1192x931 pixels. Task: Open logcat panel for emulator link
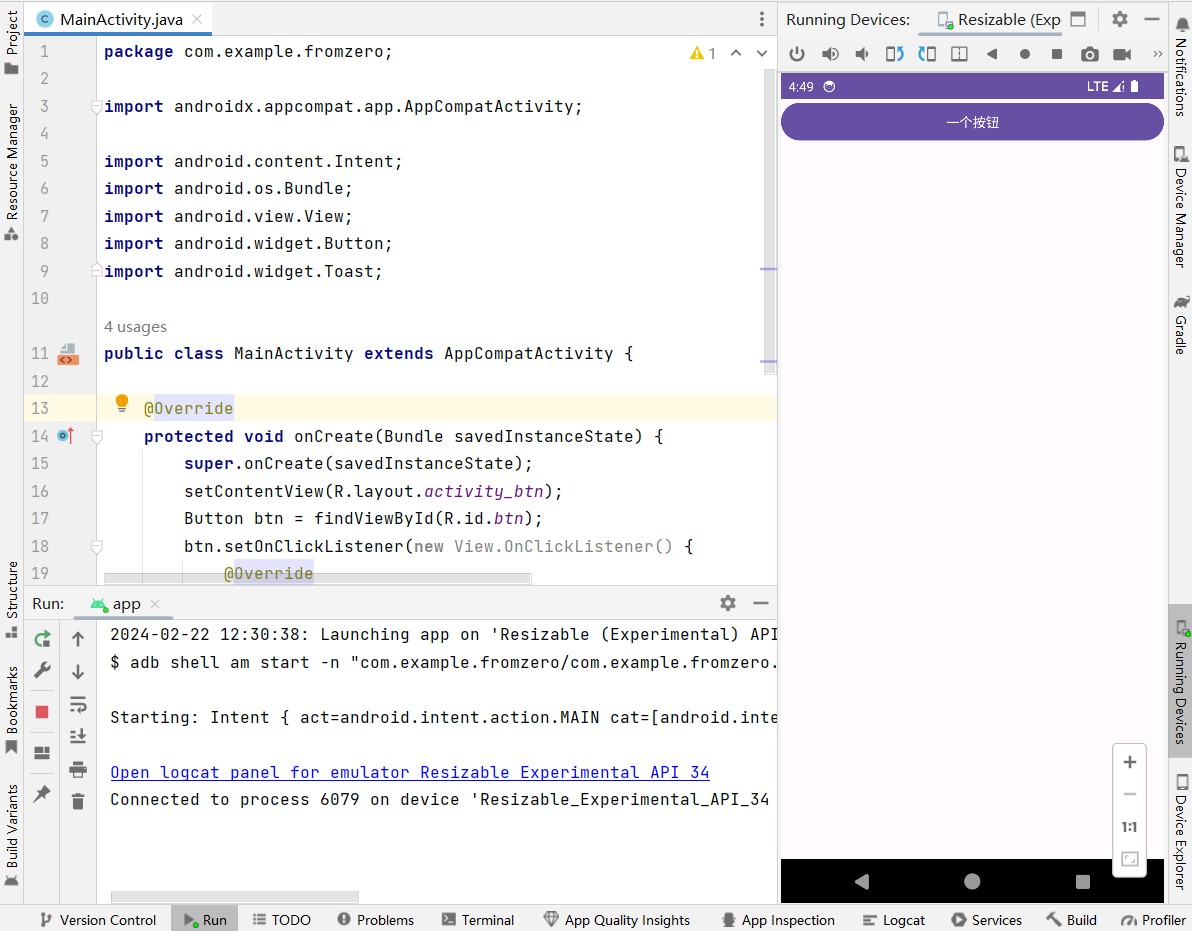coord(409,772)
